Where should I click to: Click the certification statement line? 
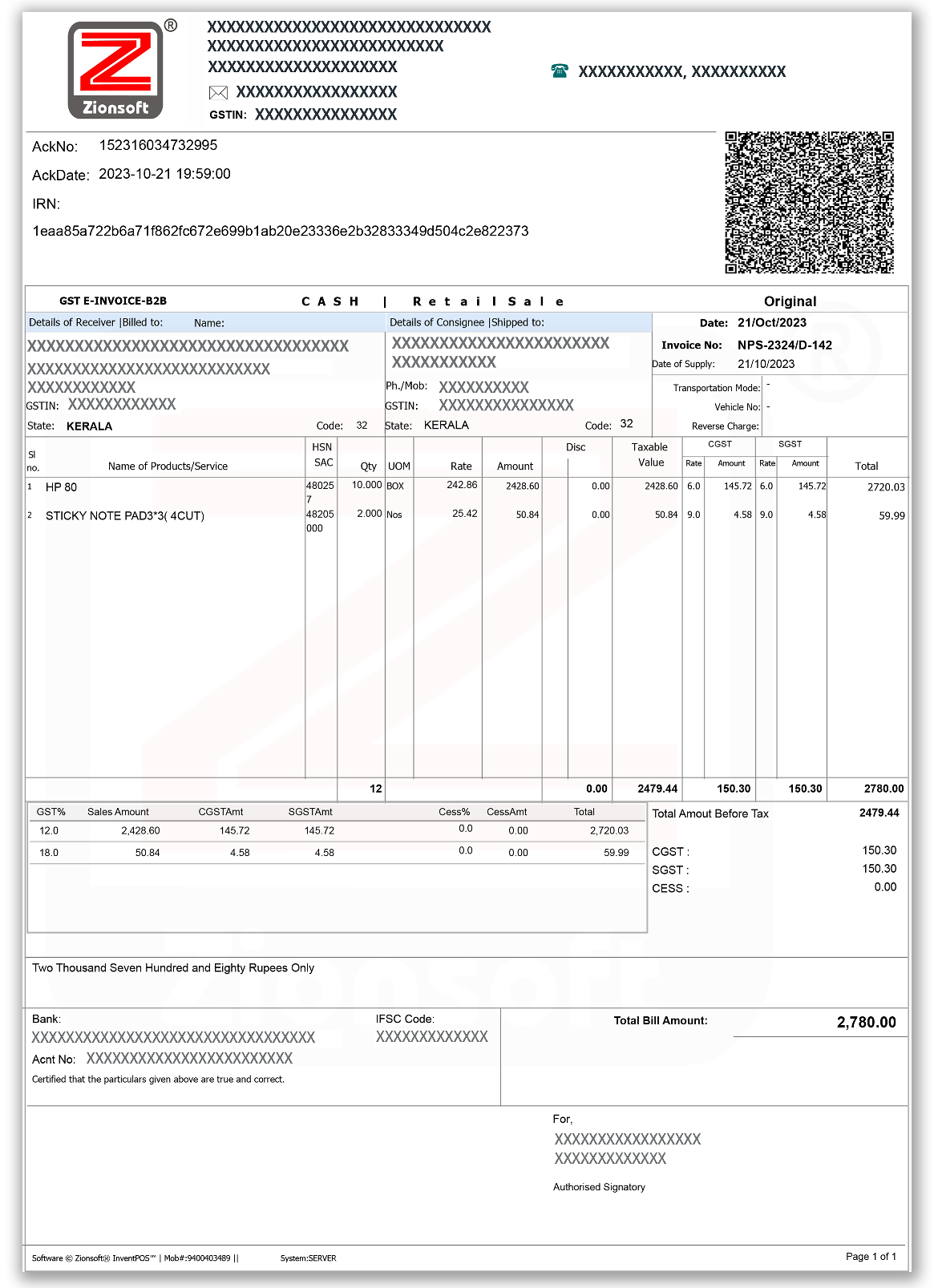click(x=158, y=1080)
